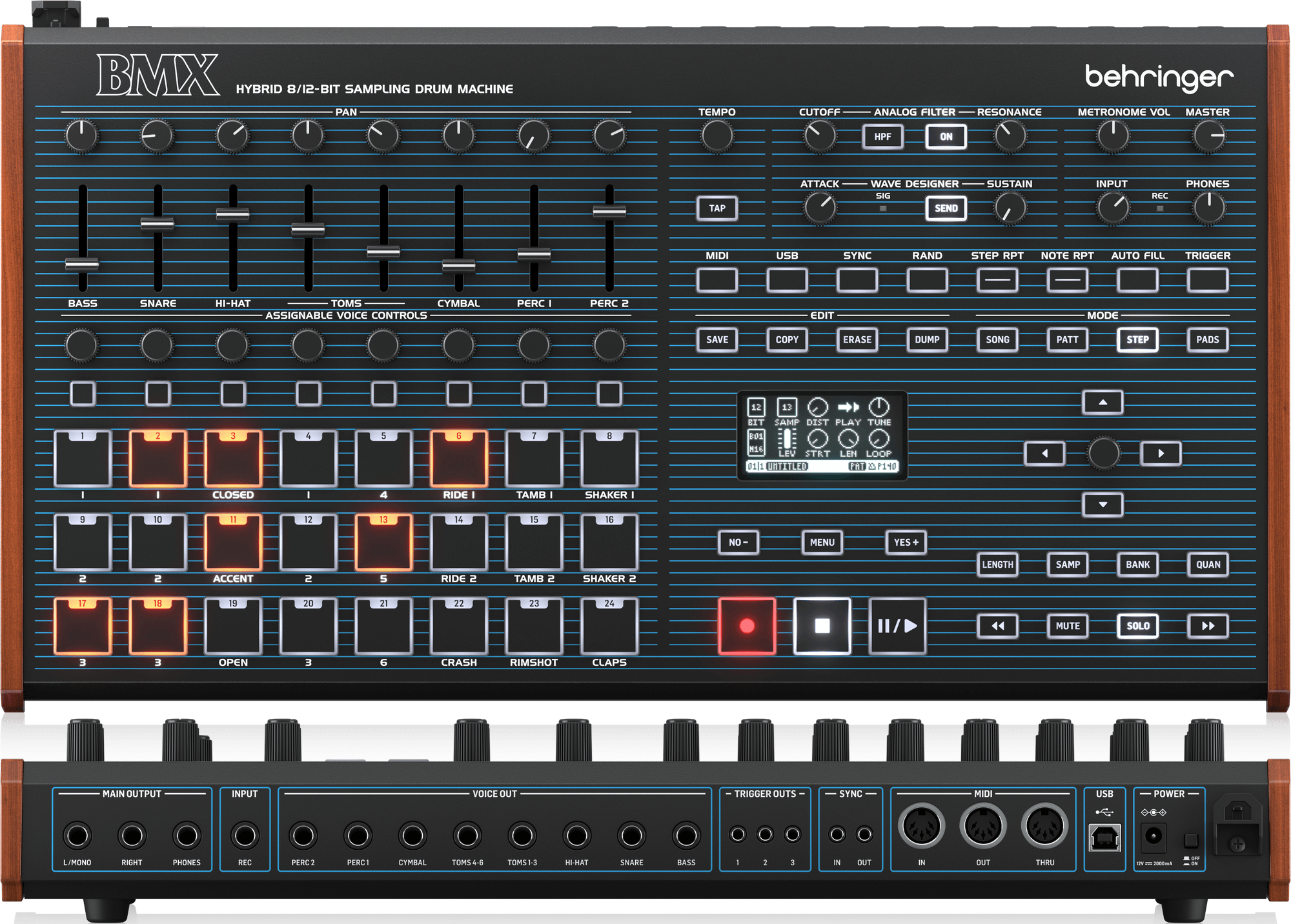Open the MENU button
Viewport: 1291px width, 924px height.
pyautogui.click(x=822, y=543)
